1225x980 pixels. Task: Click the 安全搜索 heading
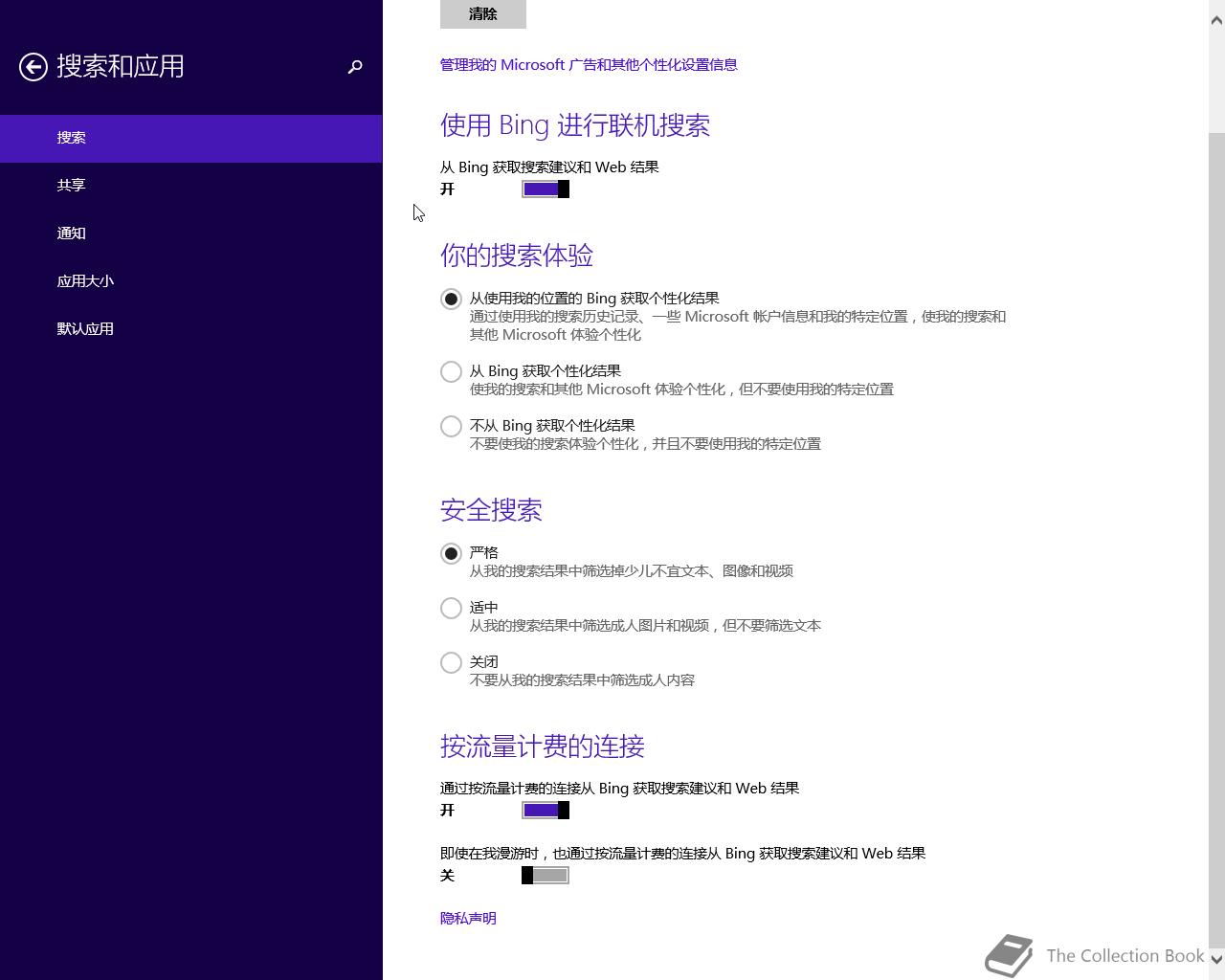tap(491, 510)
